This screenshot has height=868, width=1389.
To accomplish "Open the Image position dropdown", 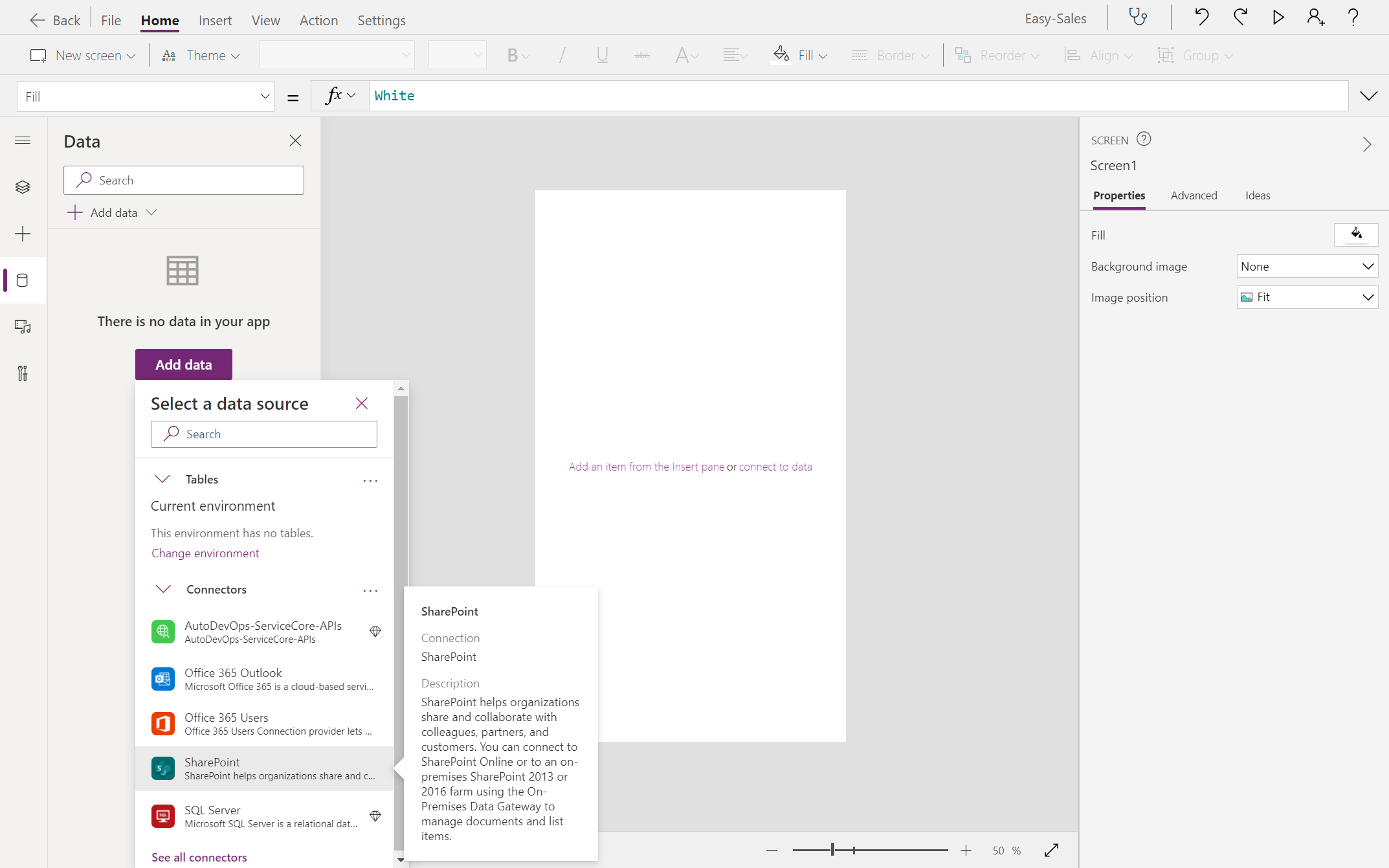I will point(1307,297).
